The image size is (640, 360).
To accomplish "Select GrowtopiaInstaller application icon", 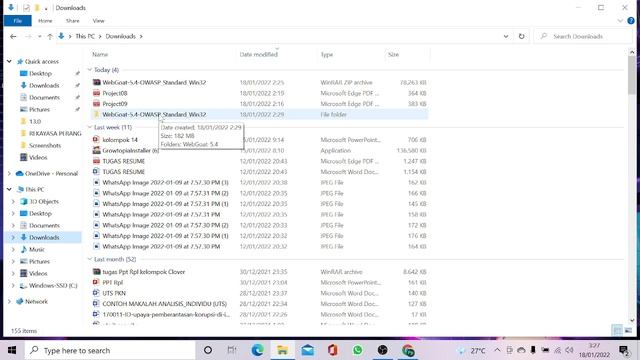I will pyautogui.click(x=96, y=150).
